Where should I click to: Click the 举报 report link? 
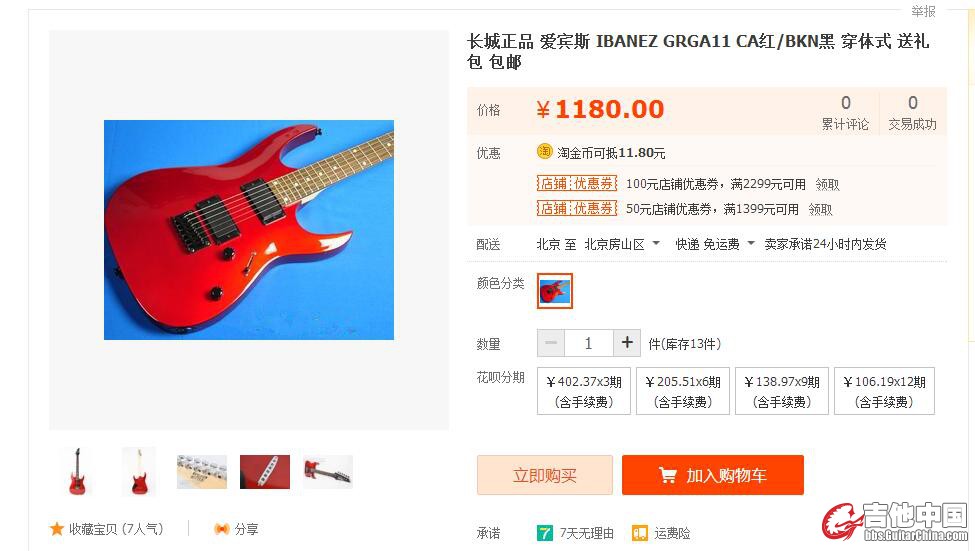click(923, 11)
